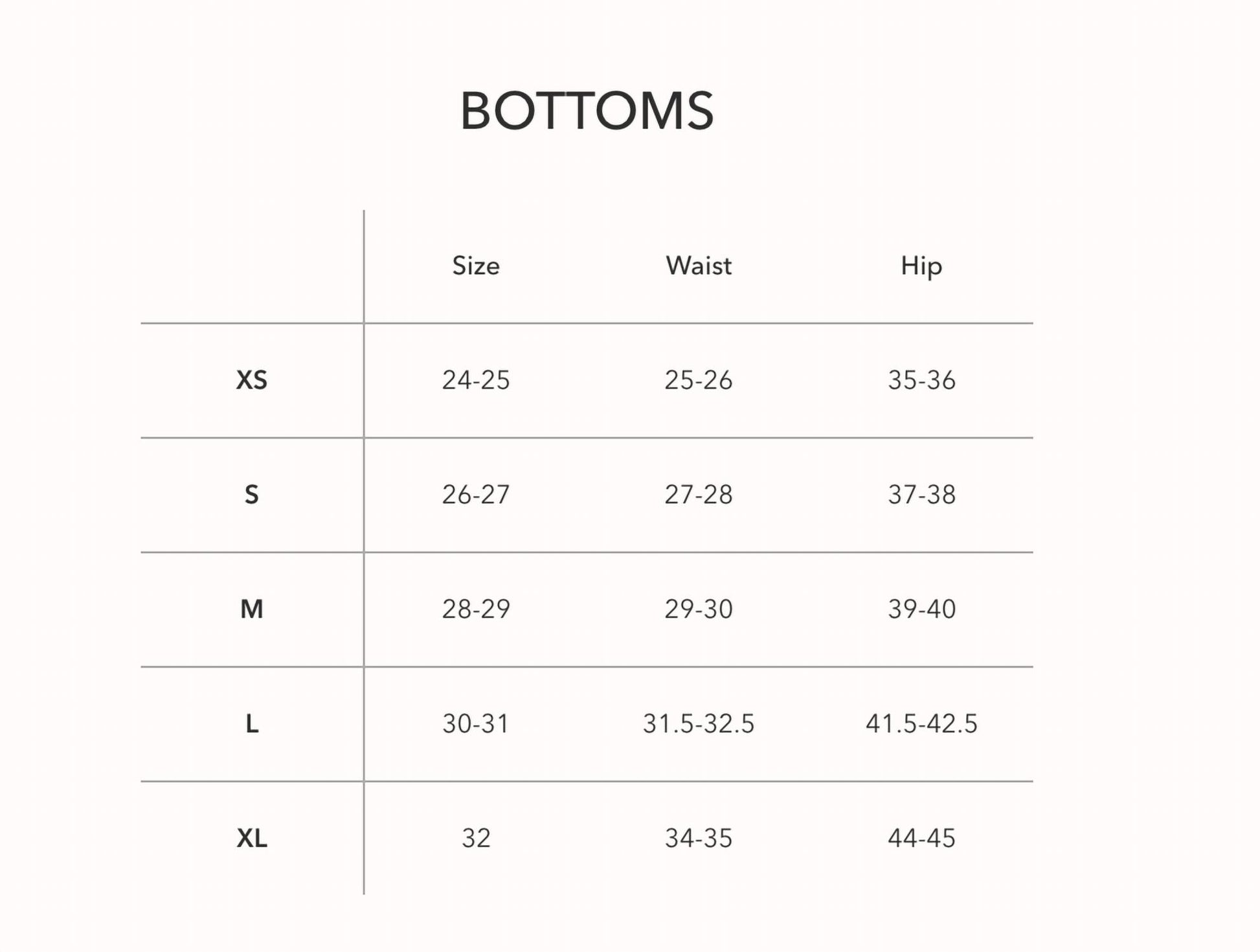Select the XL waist value 34-35
The image size is (1260, 952).
[x=699, y=838]
